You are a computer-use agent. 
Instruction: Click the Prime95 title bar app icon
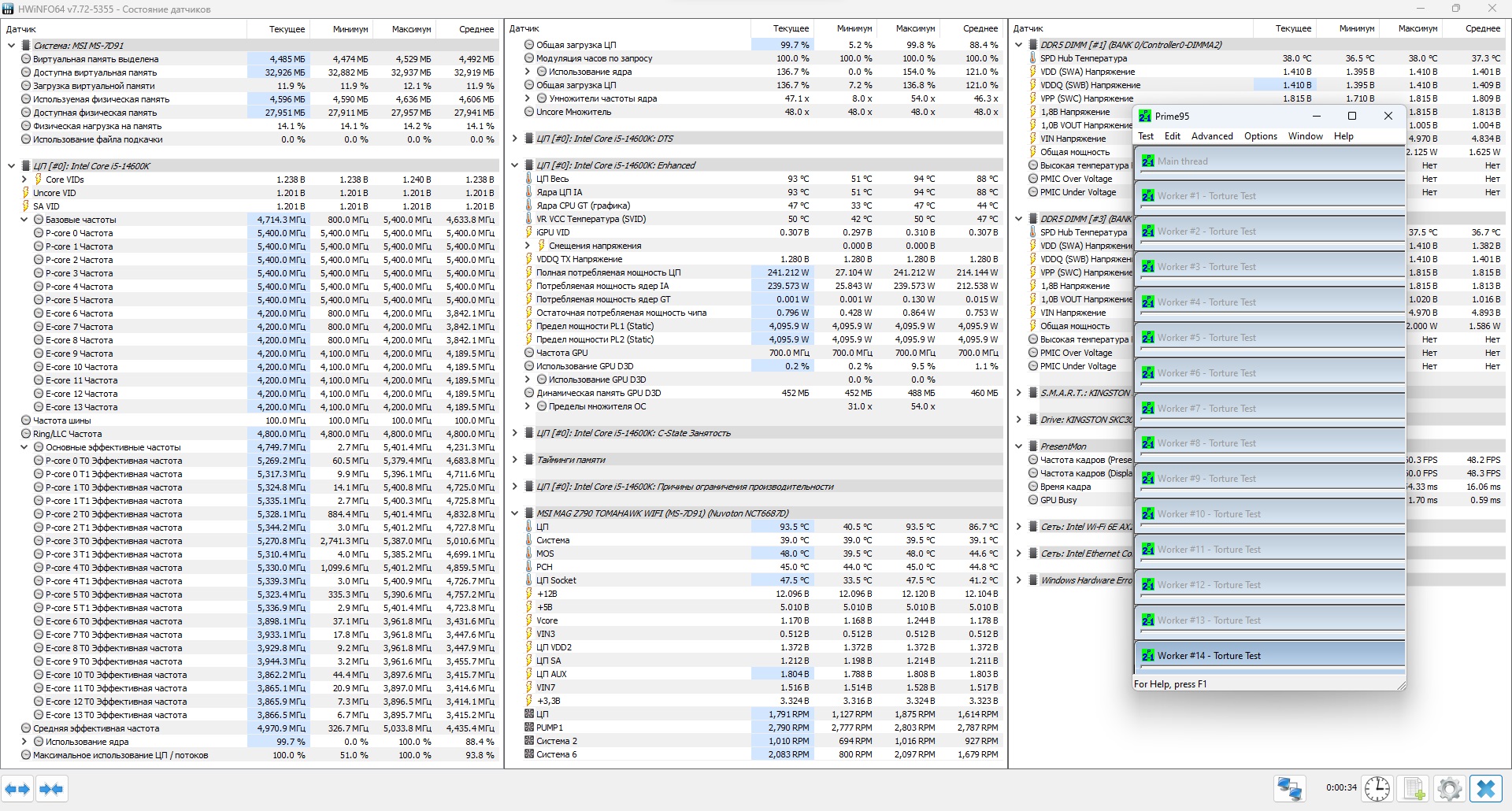(x=1145, y=116)
